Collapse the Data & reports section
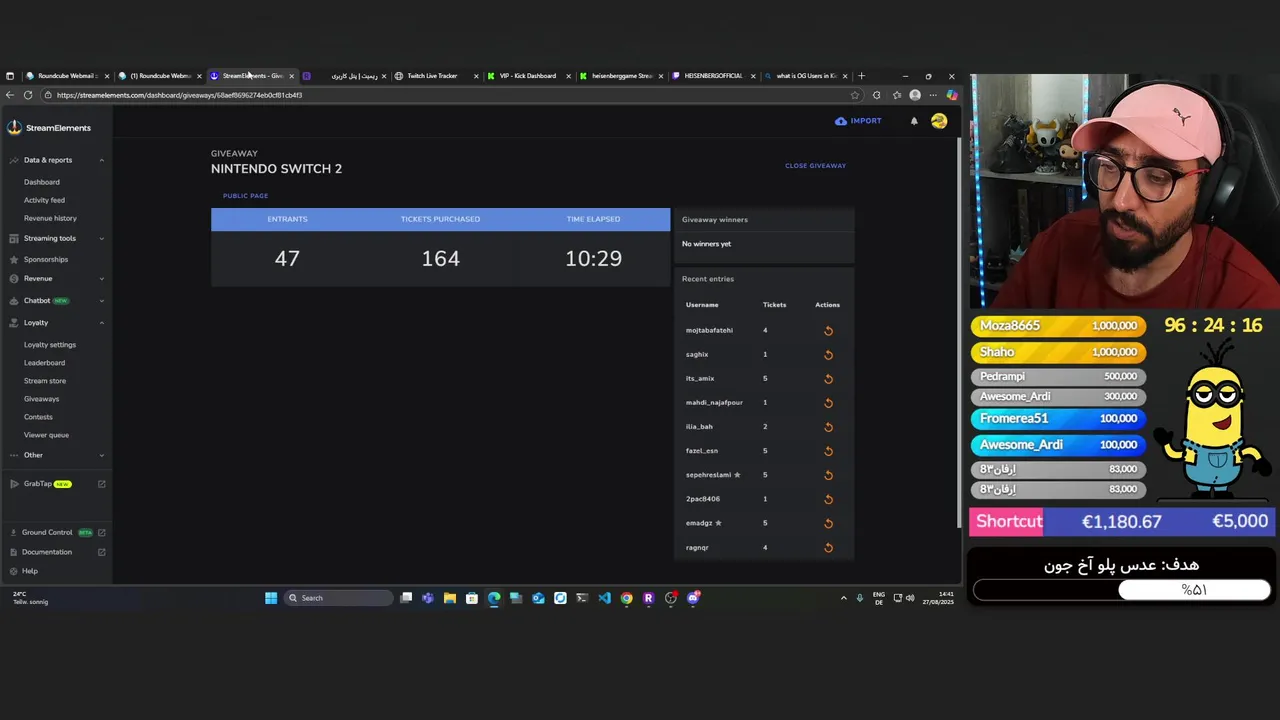Screen dimensions: 1280x720 tap(101, 160)
